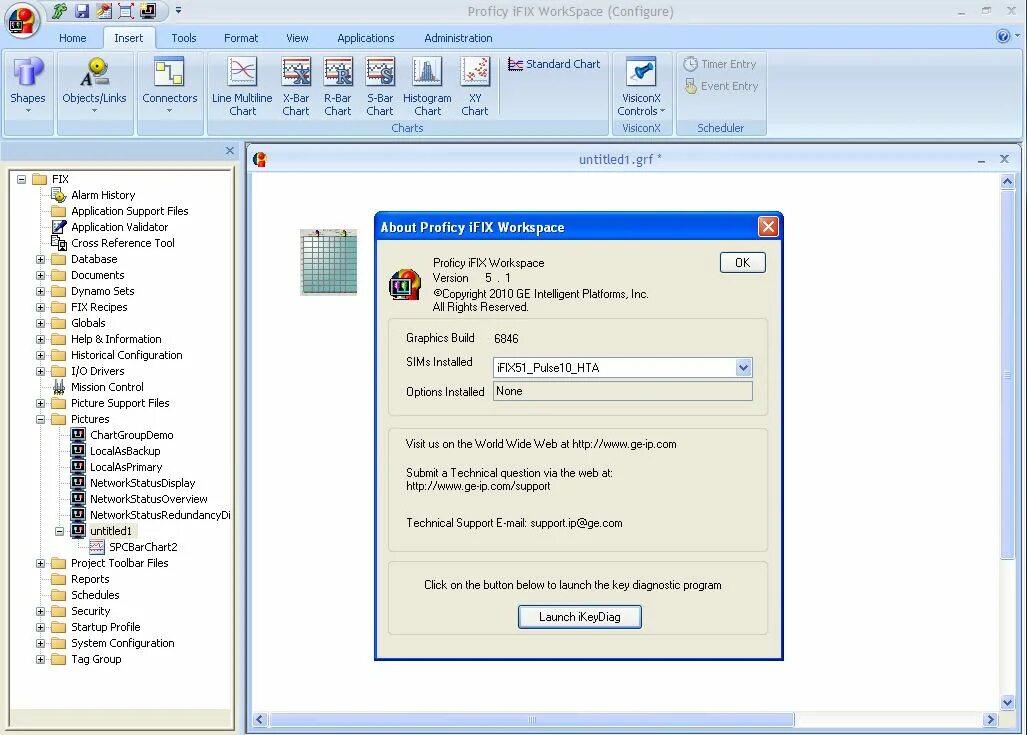Select ChartGroupDemo picture
The image size is (1027, 735).
pos(131,435)
